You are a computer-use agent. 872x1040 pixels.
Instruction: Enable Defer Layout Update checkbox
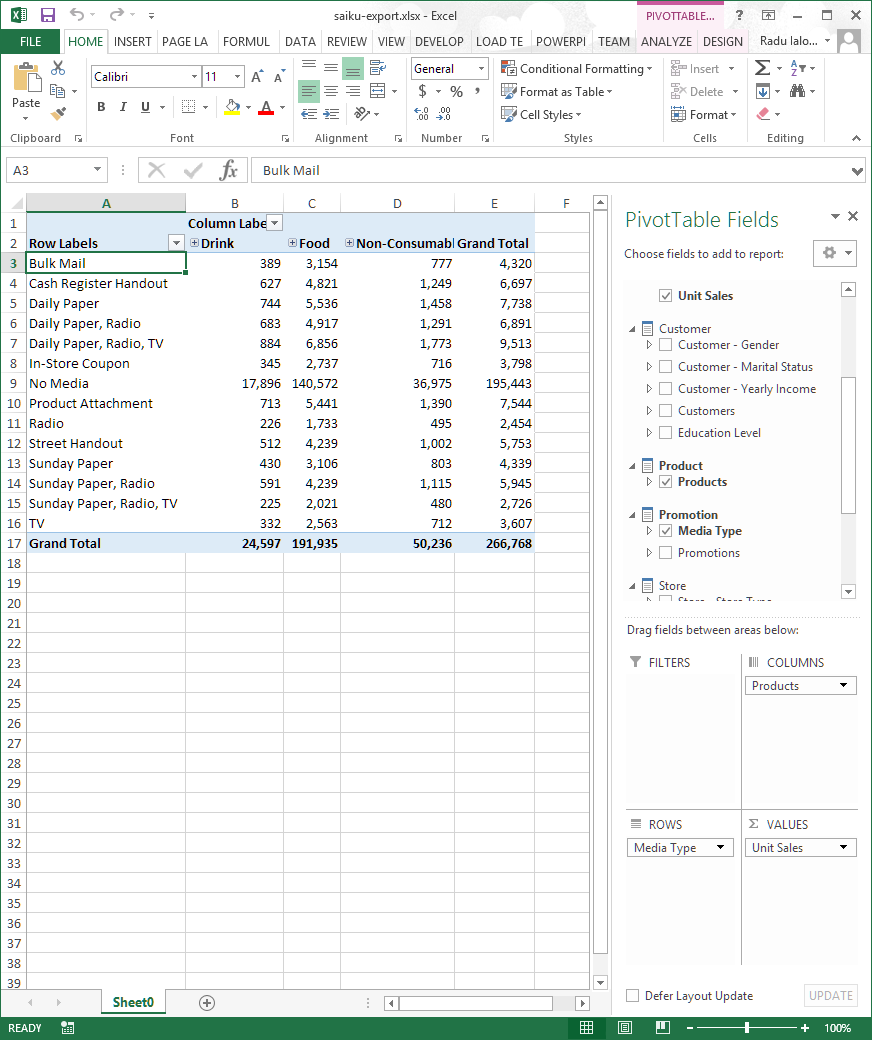point(633,996)
